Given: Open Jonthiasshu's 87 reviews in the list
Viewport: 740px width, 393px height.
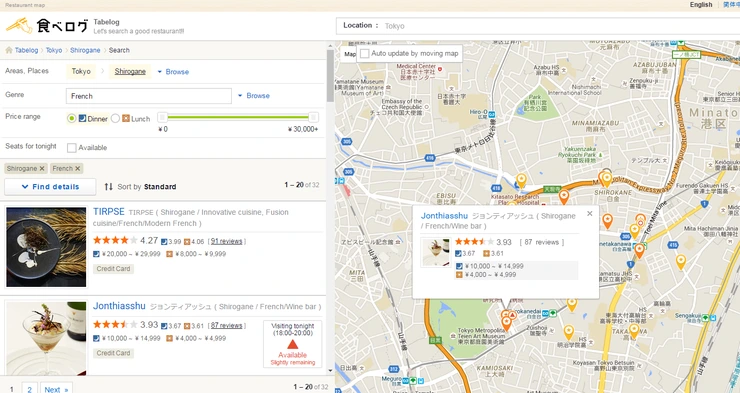Looking at the screenshot, I should [227, 326].
